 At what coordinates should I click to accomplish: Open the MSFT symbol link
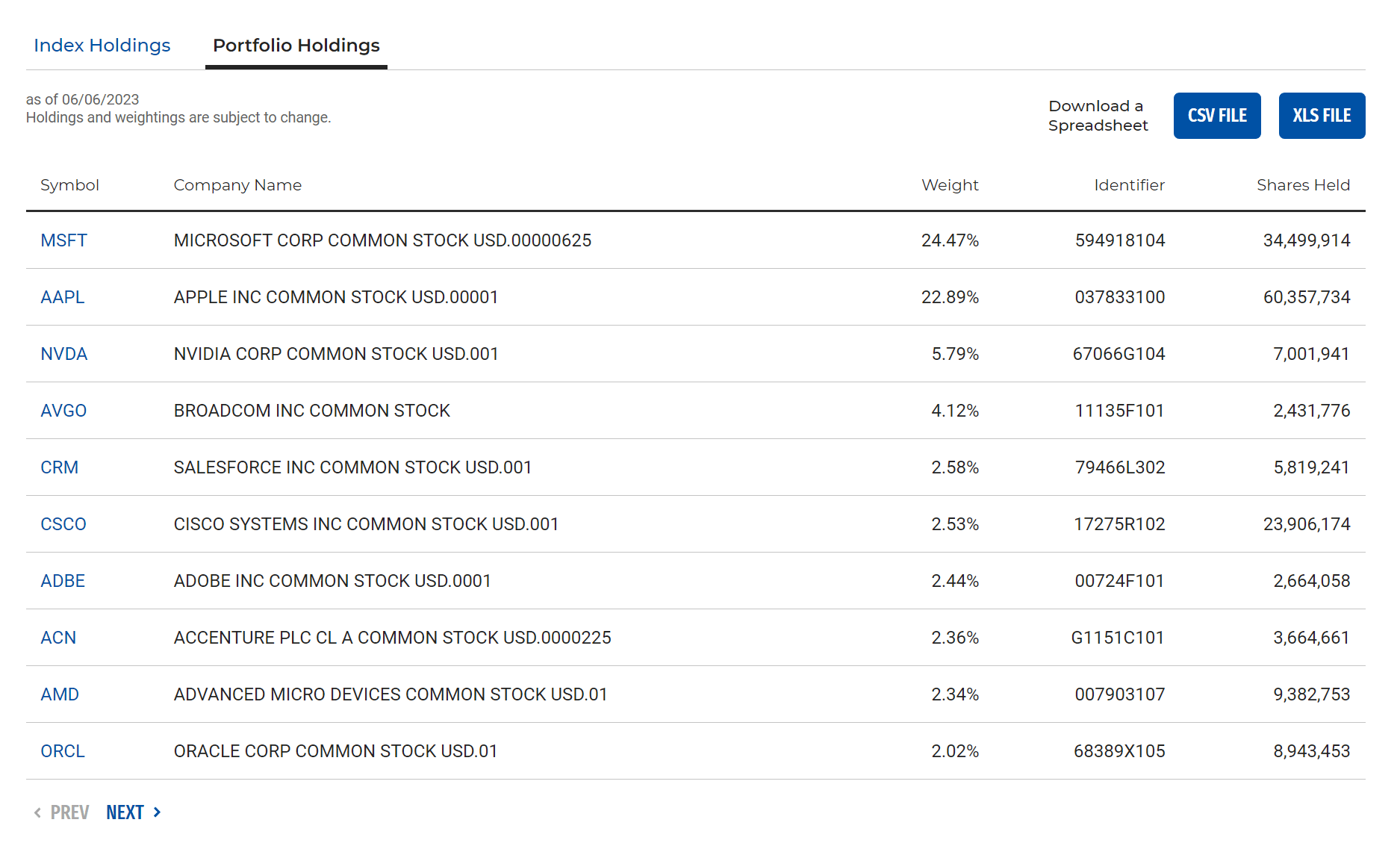[x=63, y=240]
